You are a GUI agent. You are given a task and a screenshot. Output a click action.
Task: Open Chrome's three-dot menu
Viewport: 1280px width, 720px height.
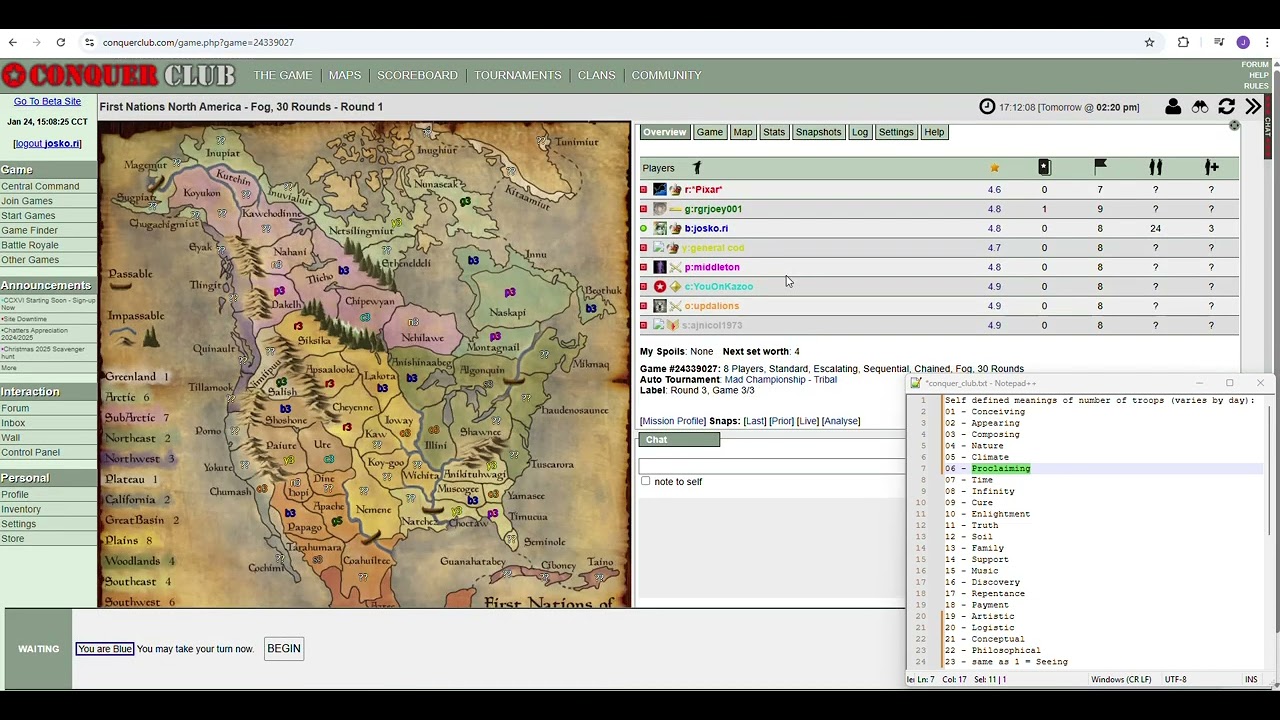coord(1267,42)
